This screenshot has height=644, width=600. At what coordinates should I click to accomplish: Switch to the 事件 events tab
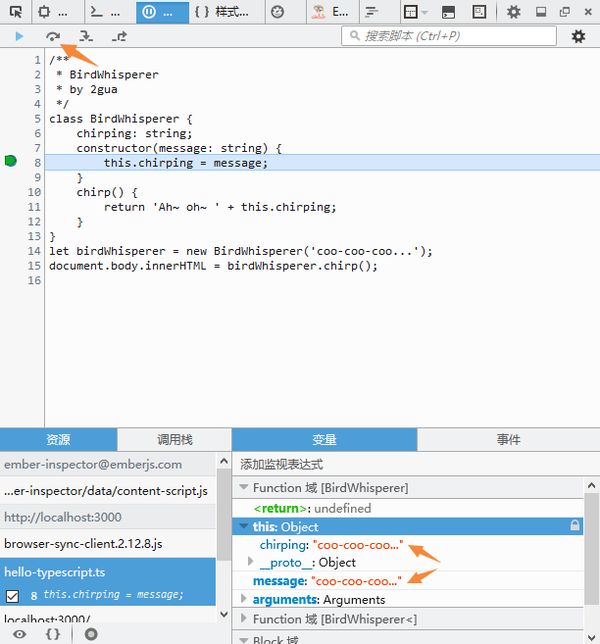click(508, 439)
